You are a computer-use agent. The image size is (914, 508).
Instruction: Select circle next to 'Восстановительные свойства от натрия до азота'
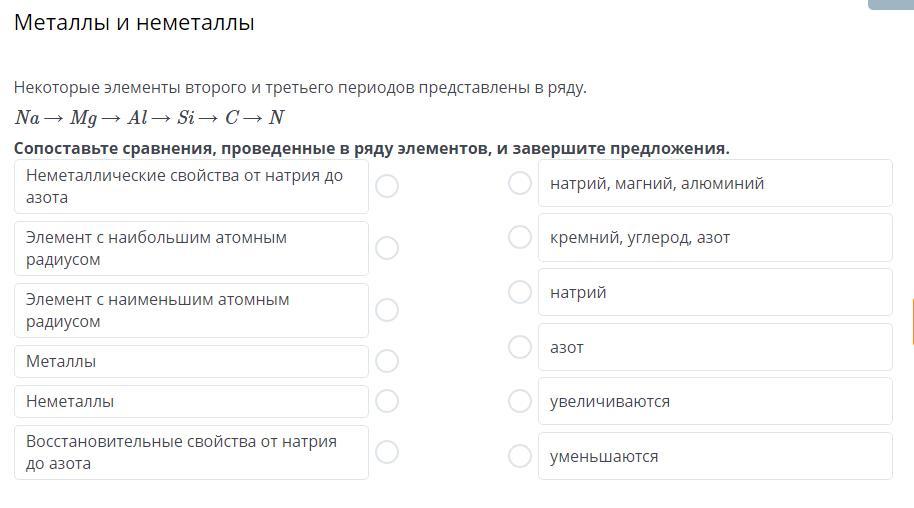point(387,452)
